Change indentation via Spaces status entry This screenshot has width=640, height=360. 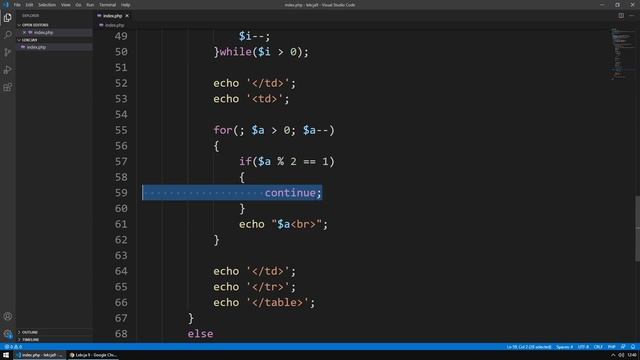(x=564, y=347)
